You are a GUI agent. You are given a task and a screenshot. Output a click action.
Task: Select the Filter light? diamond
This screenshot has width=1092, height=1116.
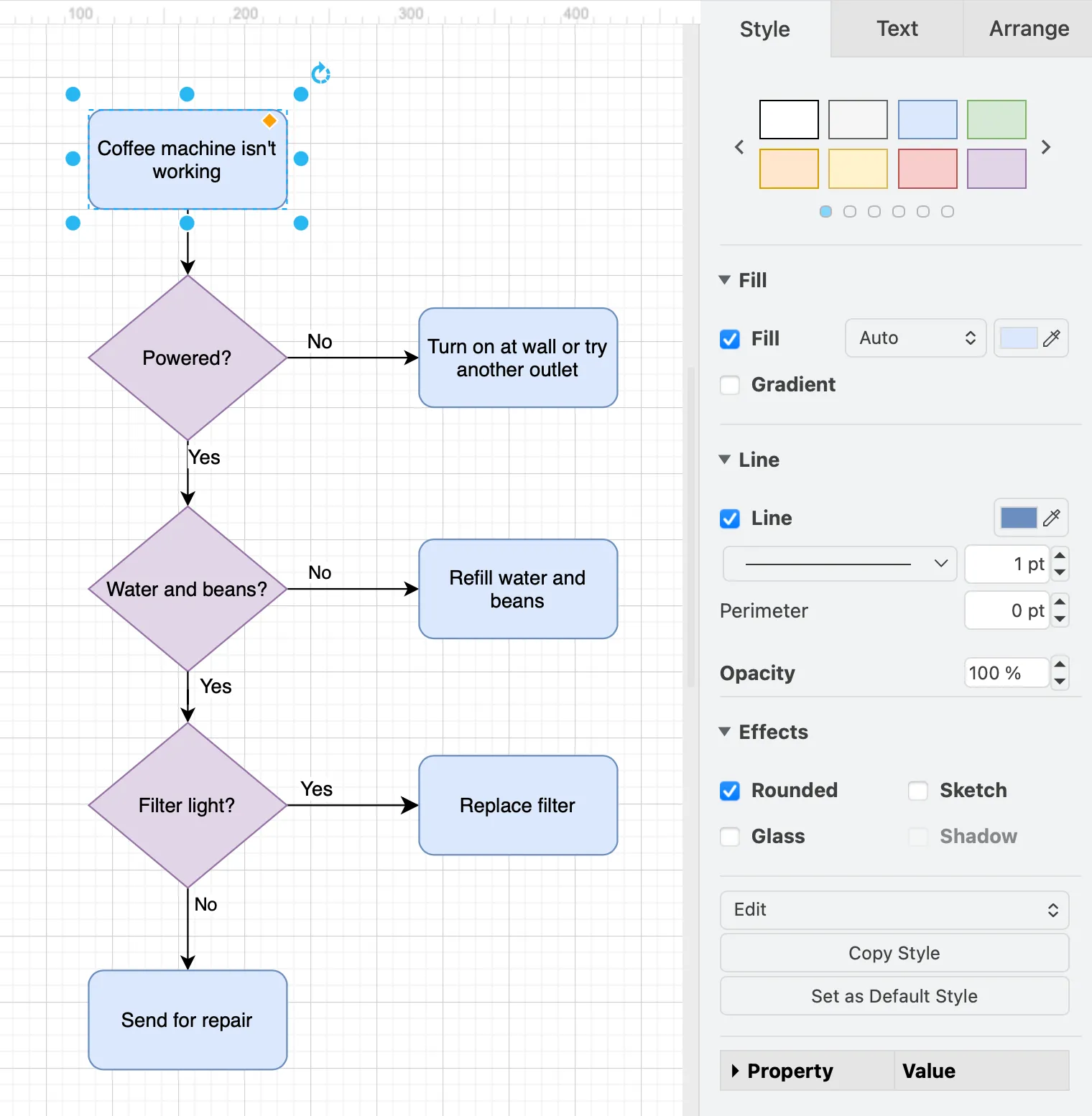[188, 805]
